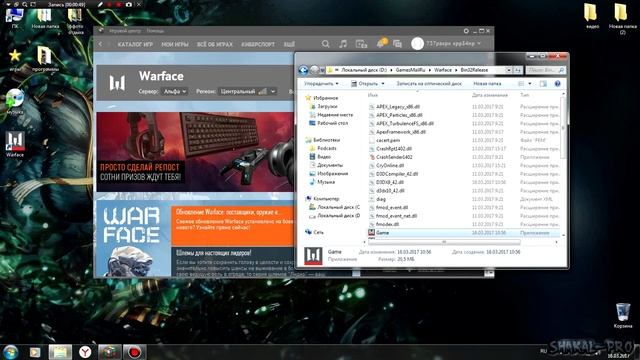Image resolution: width=640 pixels, height=360 pixels.
Task: Click the red record taskbar icon
Action: point(134,352)
